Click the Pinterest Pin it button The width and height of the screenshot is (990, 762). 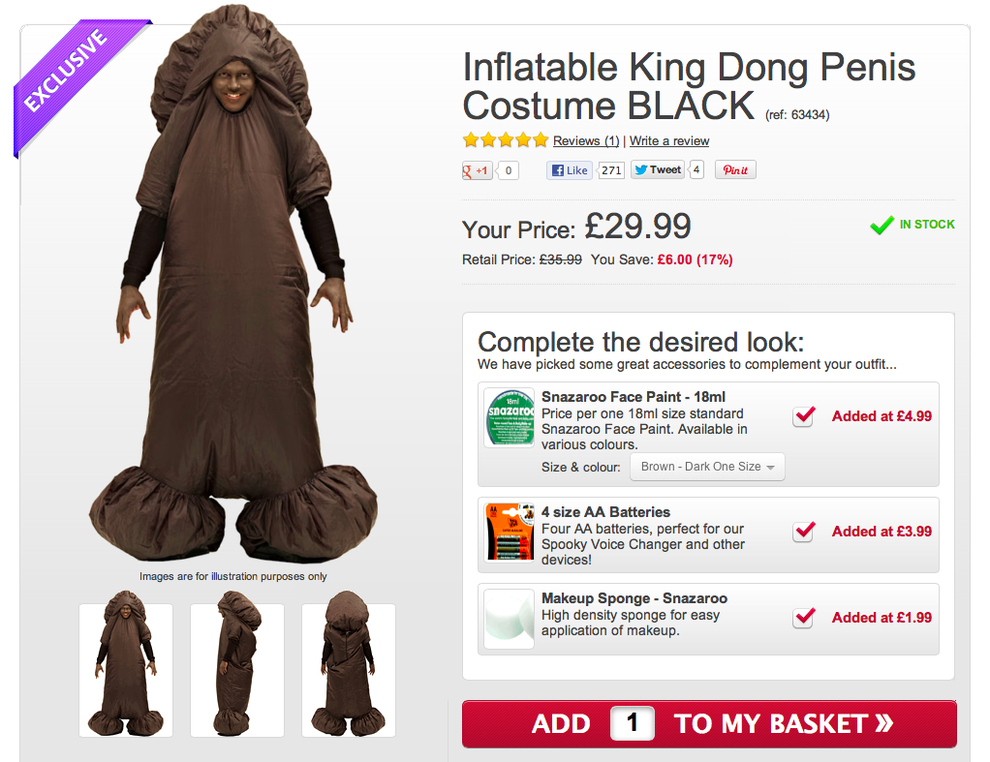pyautogui.click(x=735, y=171)
